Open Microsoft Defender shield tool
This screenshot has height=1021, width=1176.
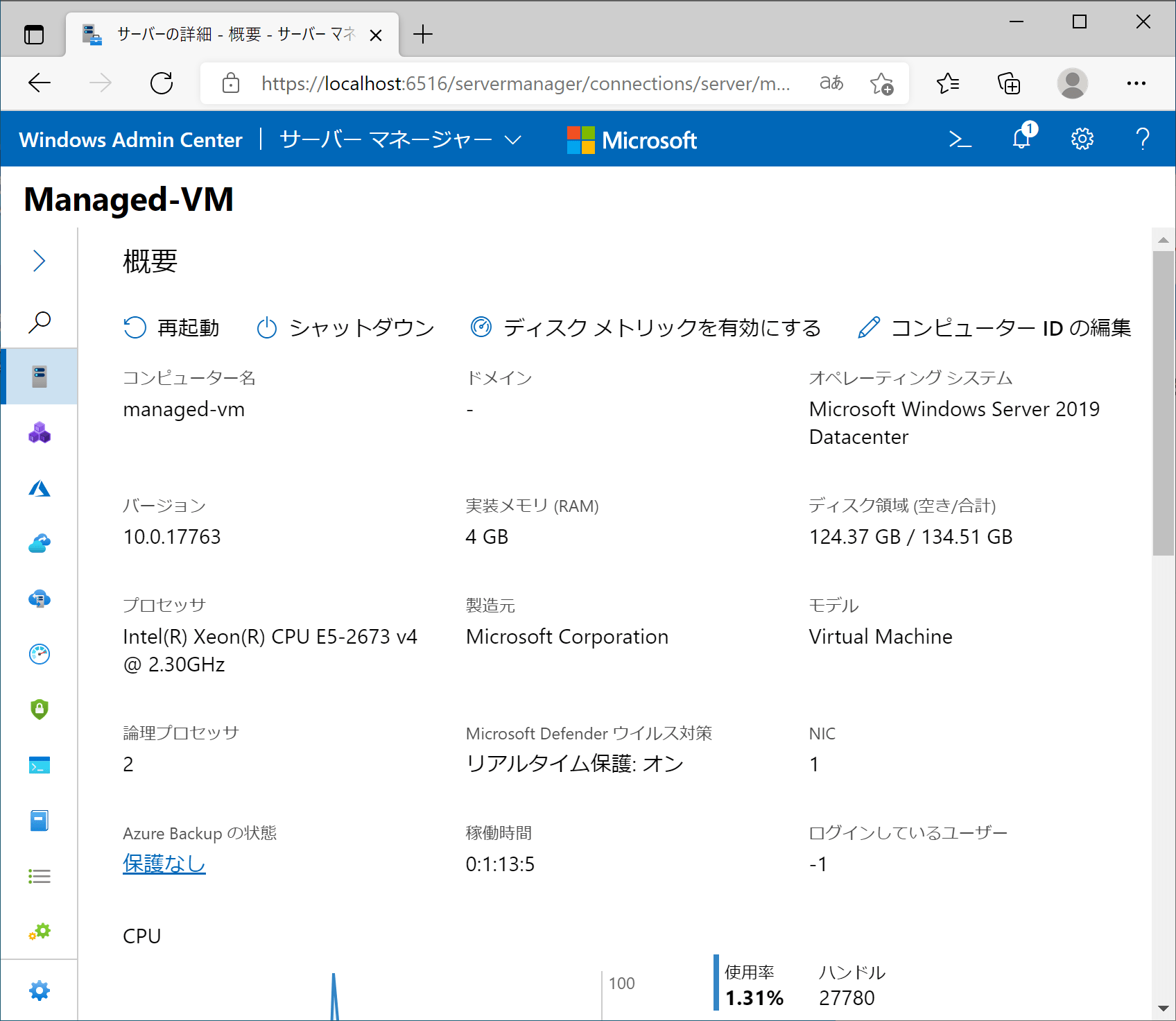tap(40, 710)
